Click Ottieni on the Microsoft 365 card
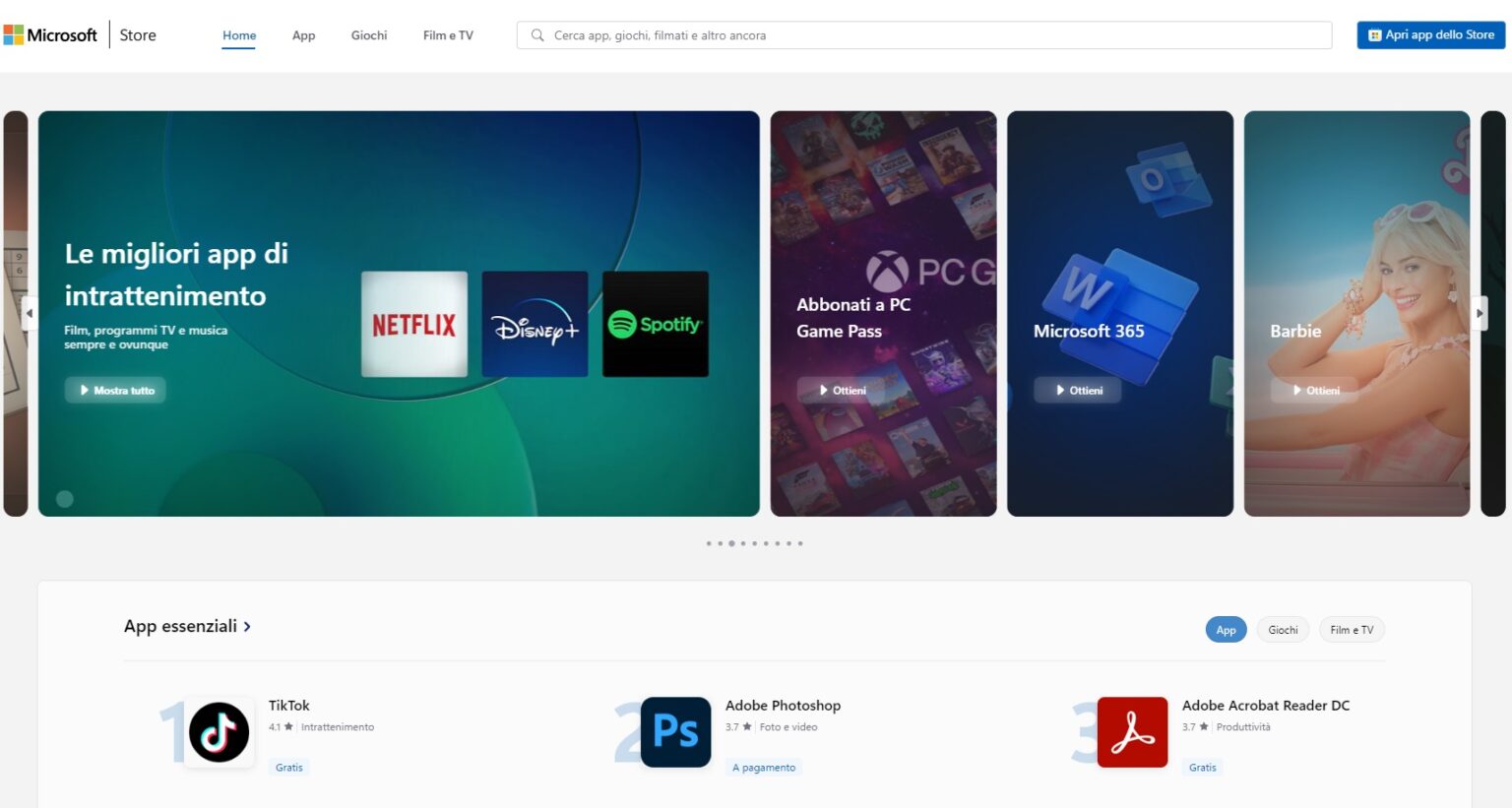Viewport: 1512px width, 808px height. click(x=1077, y=390)
